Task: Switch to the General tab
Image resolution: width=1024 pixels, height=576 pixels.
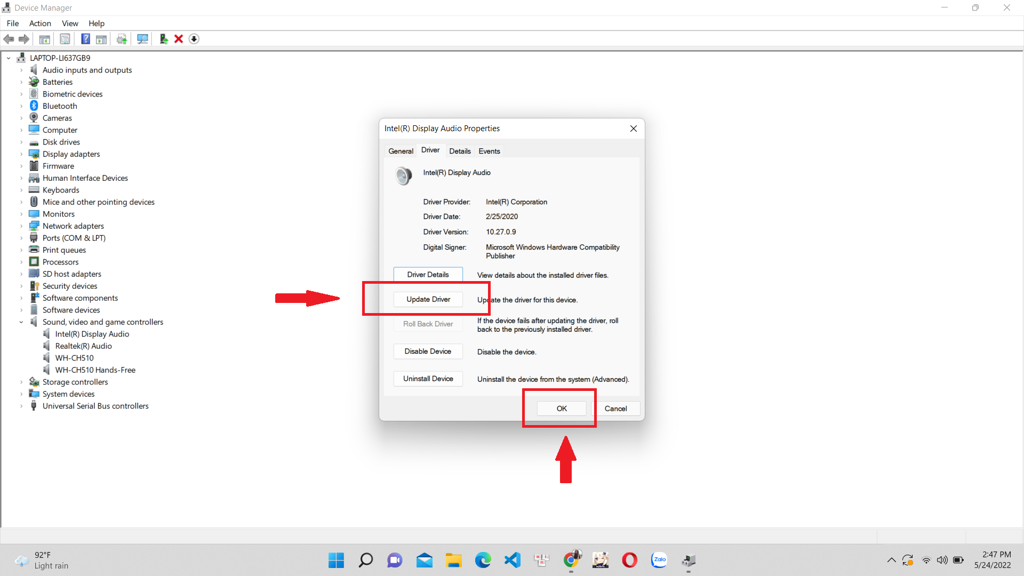Action: (400, 151)
